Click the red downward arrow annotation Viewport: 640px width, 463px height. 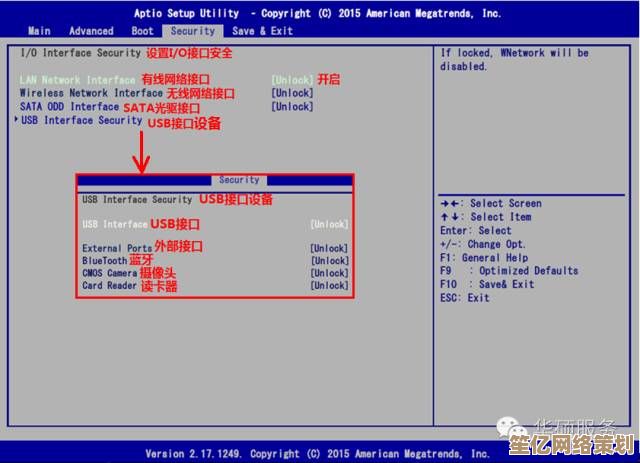click(x=141, y=154)
